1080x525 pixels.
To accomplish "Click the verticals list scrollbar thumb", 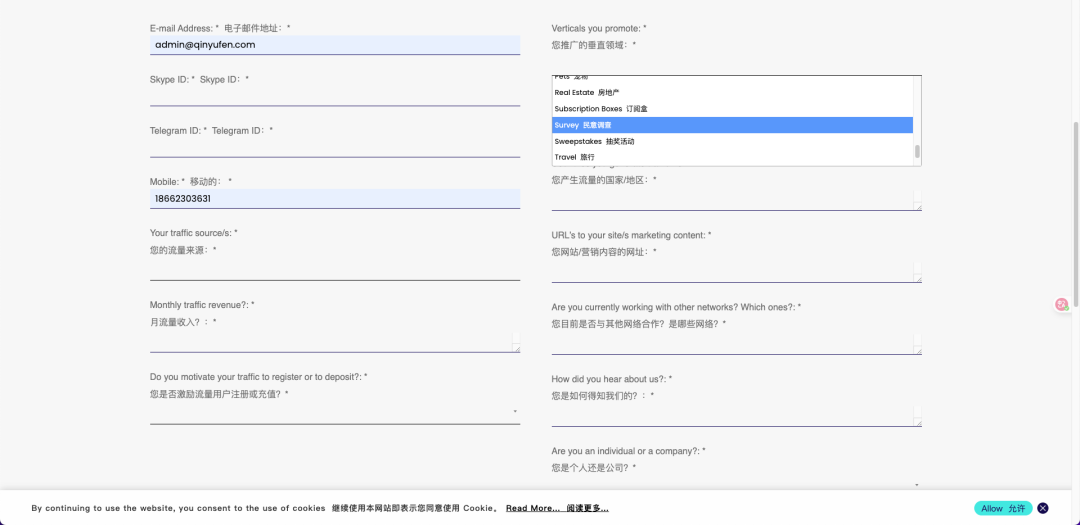I will (x=917, y=151).
